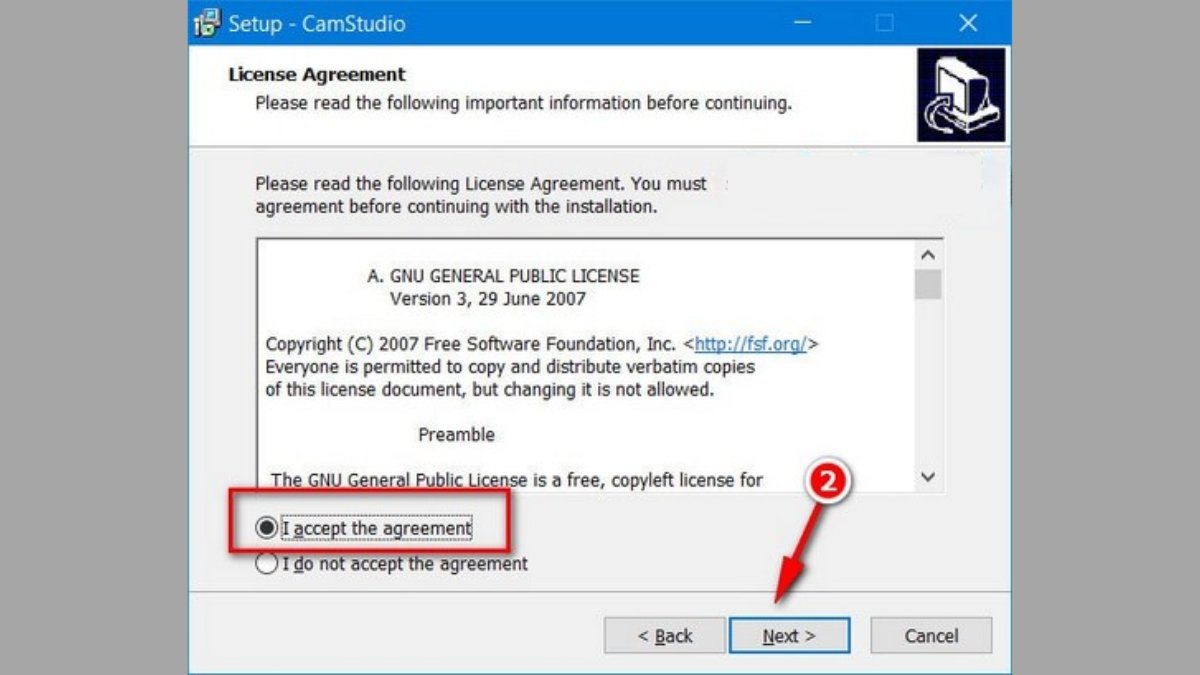Click the Preamble heading in license text
The height and width of the screenshot is (675, 1200).
(456, 434)
